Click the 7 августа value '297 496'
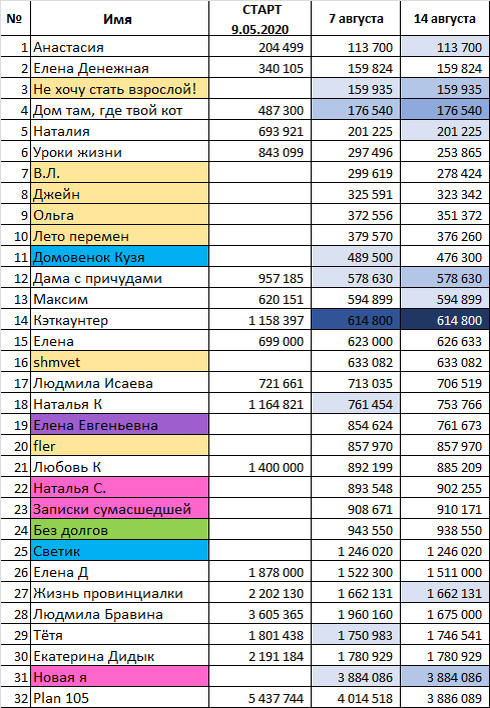This screenshot has width=490, height=708. 356,152
